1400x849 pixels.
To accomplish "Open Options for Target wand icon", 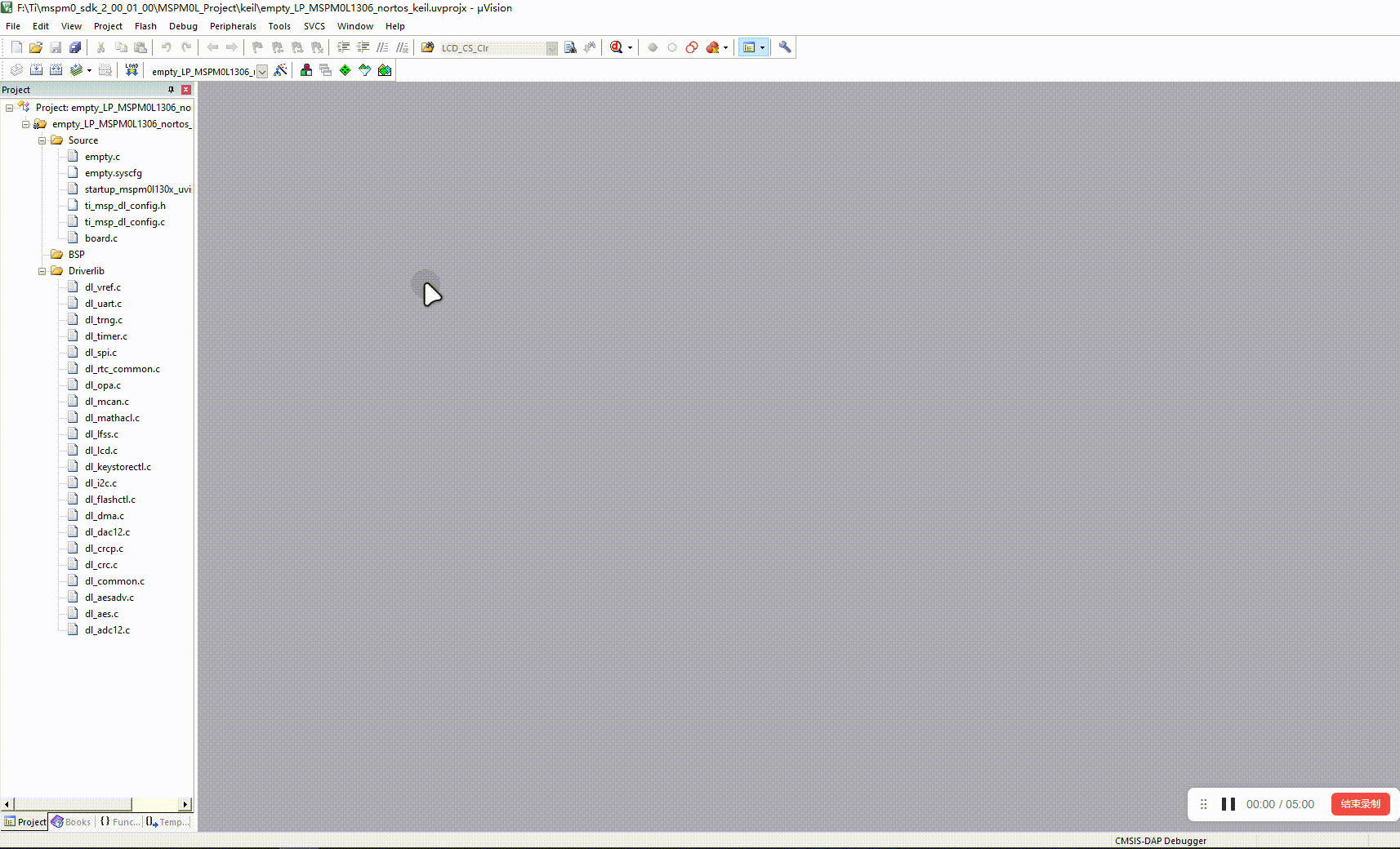I will click(280, 70).
